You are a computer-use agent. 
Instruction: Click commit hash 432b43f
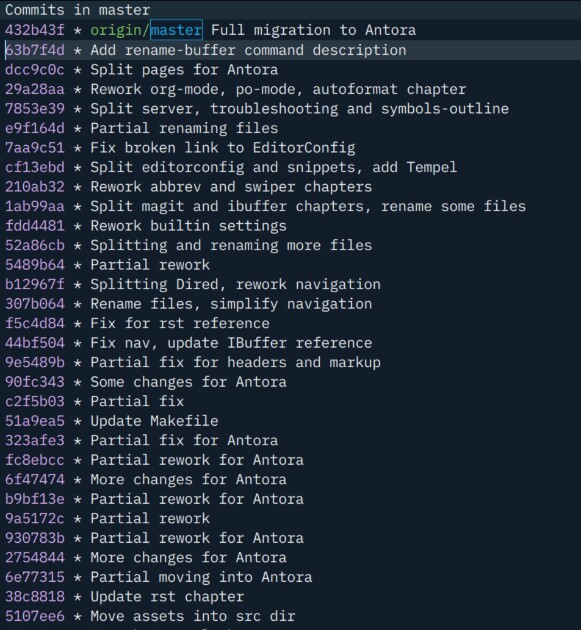click(35, 30)
